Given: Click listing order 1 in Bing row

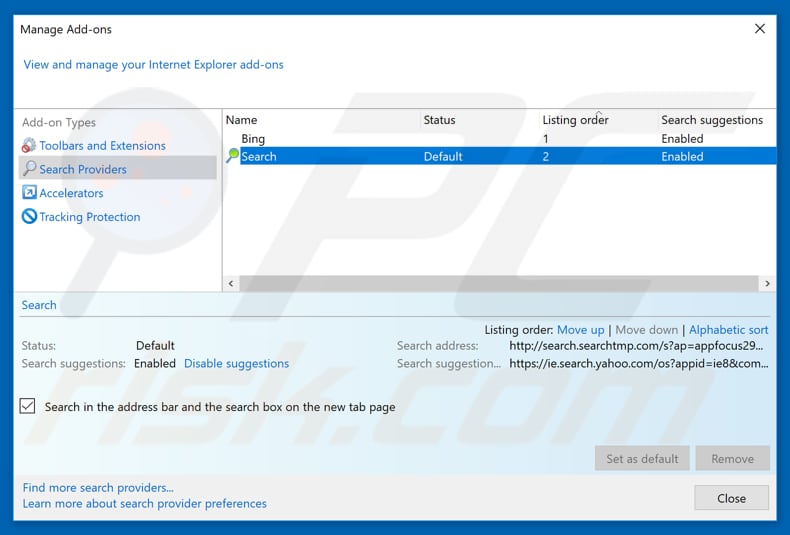Looking at the screenshot, I should [546, 139].
